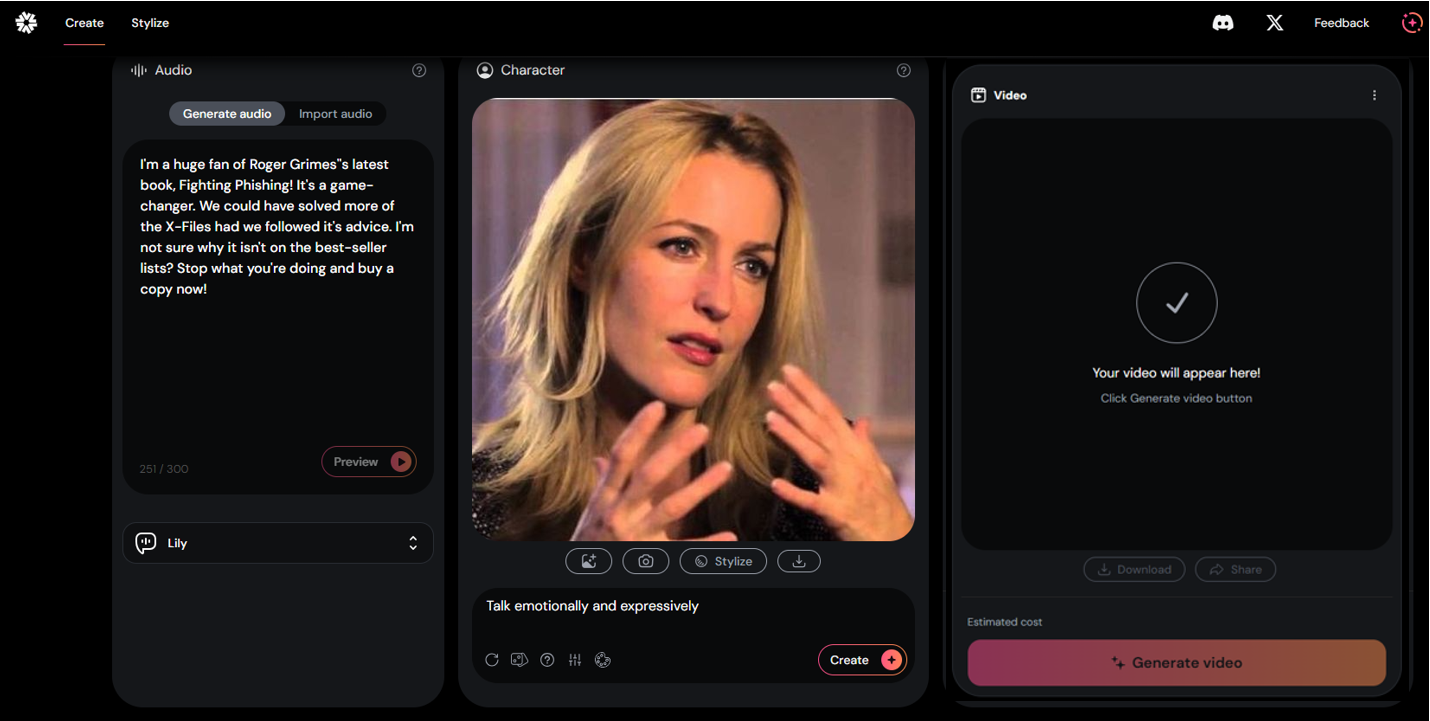Click the upload image button below portrait
The width and height of the screenshot is (1430, 721).
tap(589, 561)
